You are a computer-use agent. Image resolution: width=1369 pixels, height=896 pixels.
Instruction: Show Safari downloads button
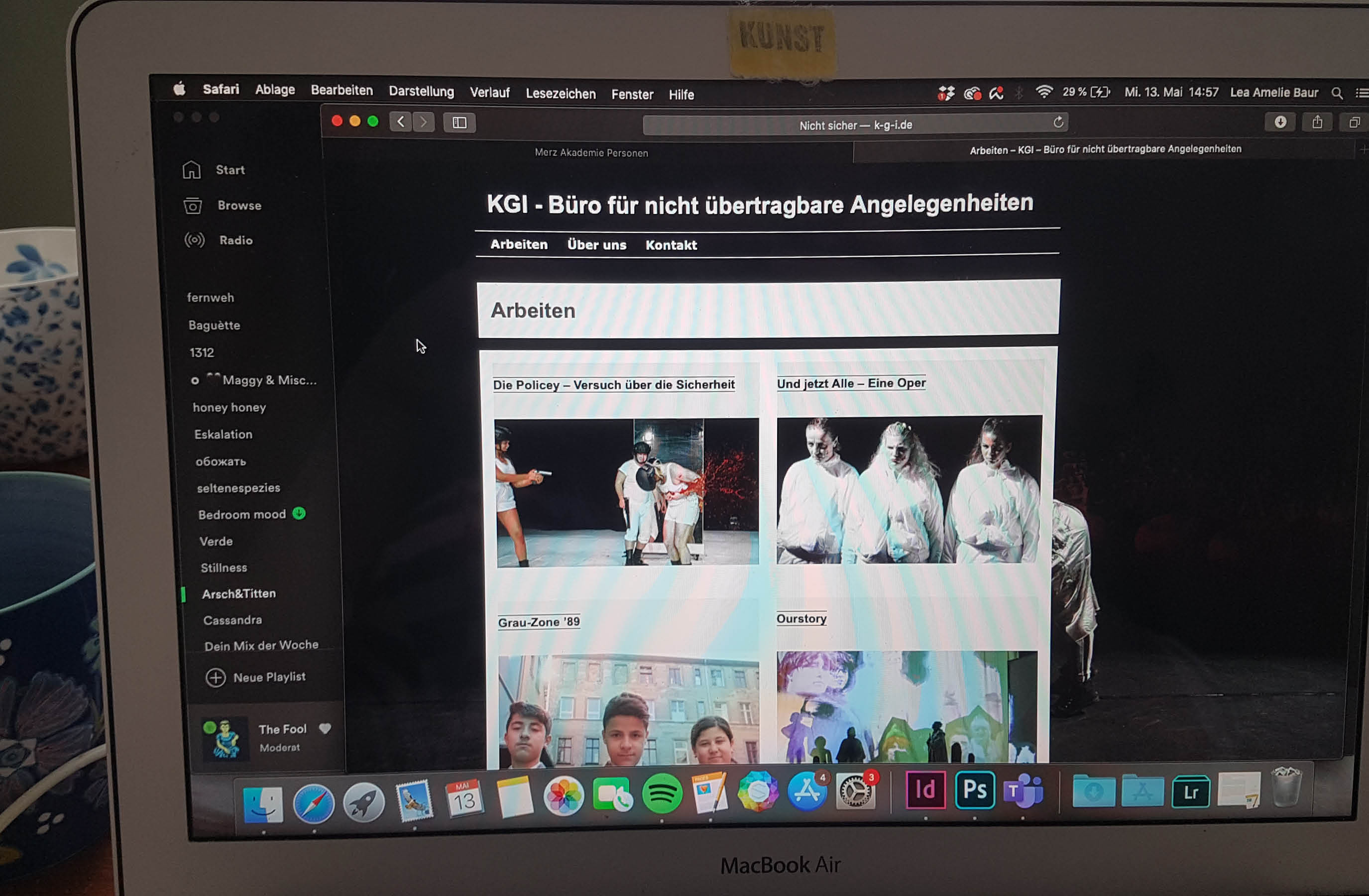pos(1280,122)
